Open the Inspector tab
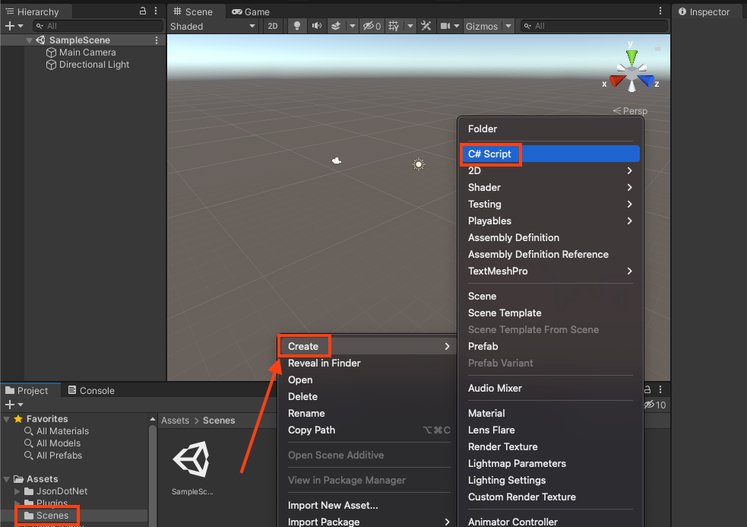 click(x=704, y=11)
